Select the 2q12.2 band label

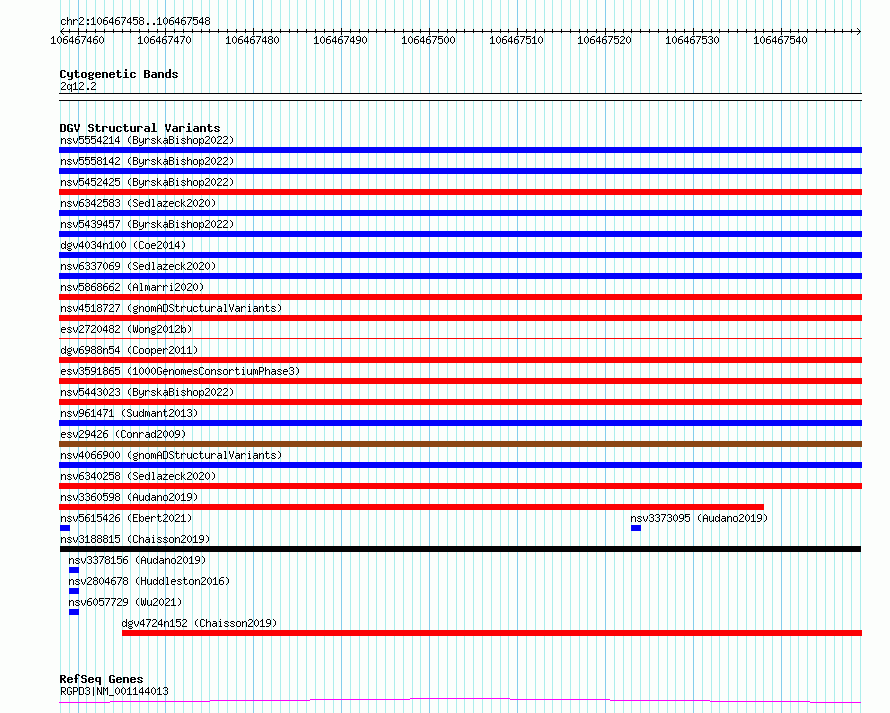(78, 86)
